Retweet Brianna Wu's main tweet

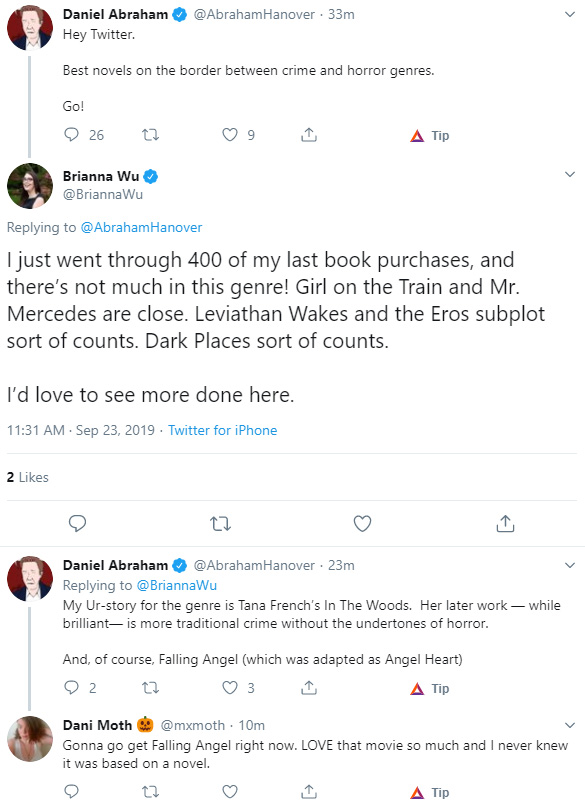click(220, 524)
